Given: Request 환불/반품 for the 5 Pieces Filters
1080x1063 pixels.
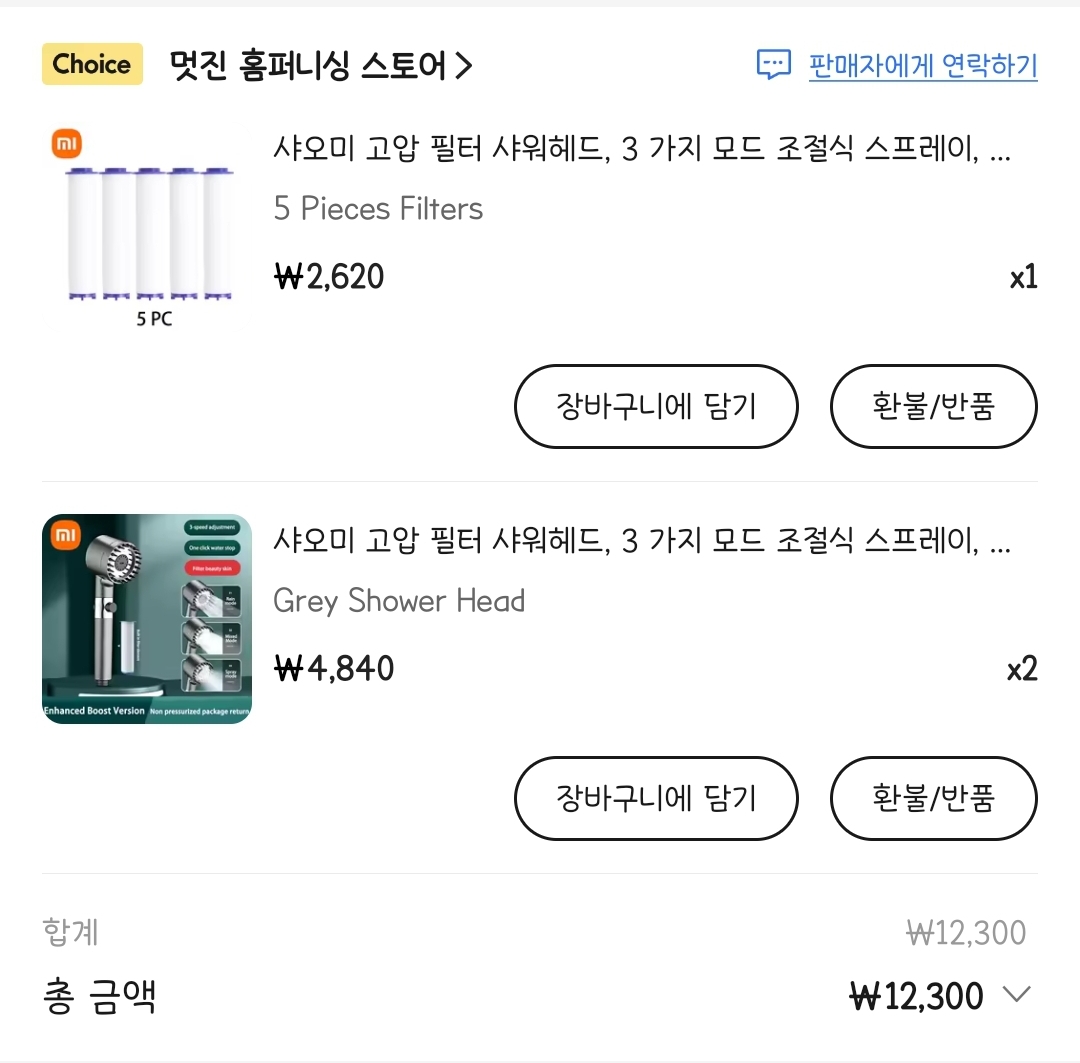Looking at the screenshot, I should (x=933, y=407).
